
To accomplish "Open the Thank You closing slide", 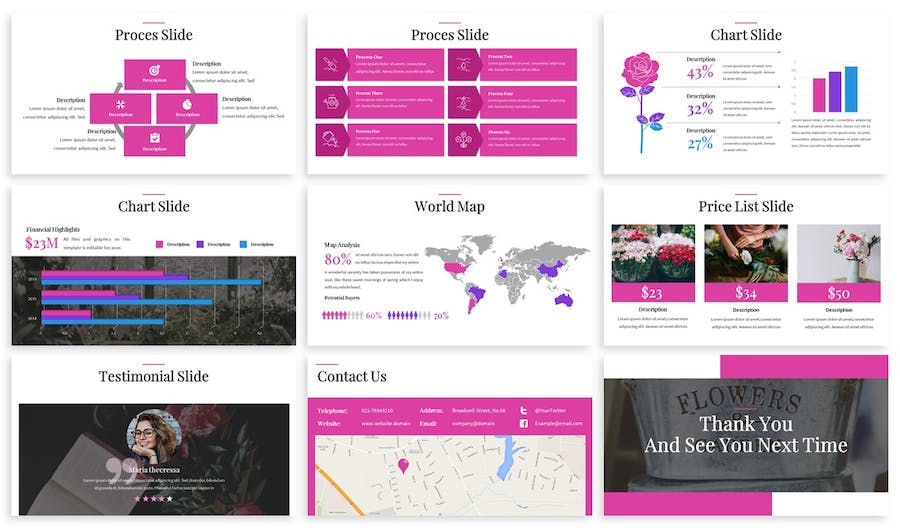I will pos(745,435).
